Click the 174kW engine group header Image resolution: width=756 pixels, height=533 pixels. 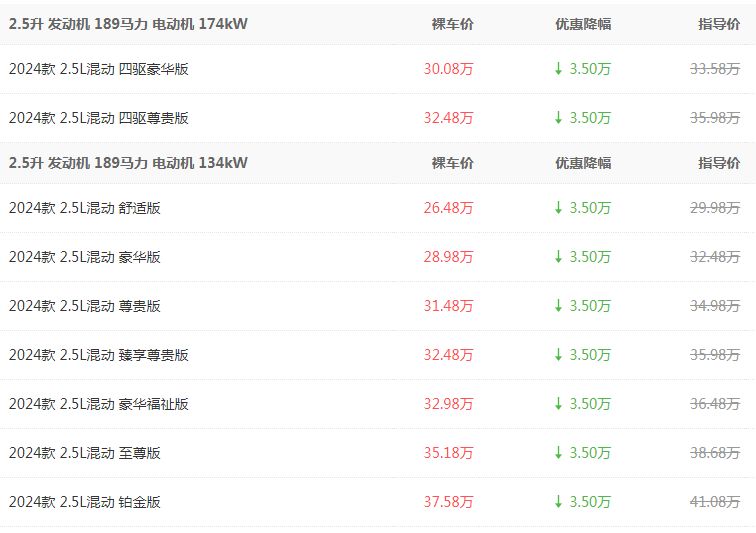pyautogui.click(x=128, y=24)
